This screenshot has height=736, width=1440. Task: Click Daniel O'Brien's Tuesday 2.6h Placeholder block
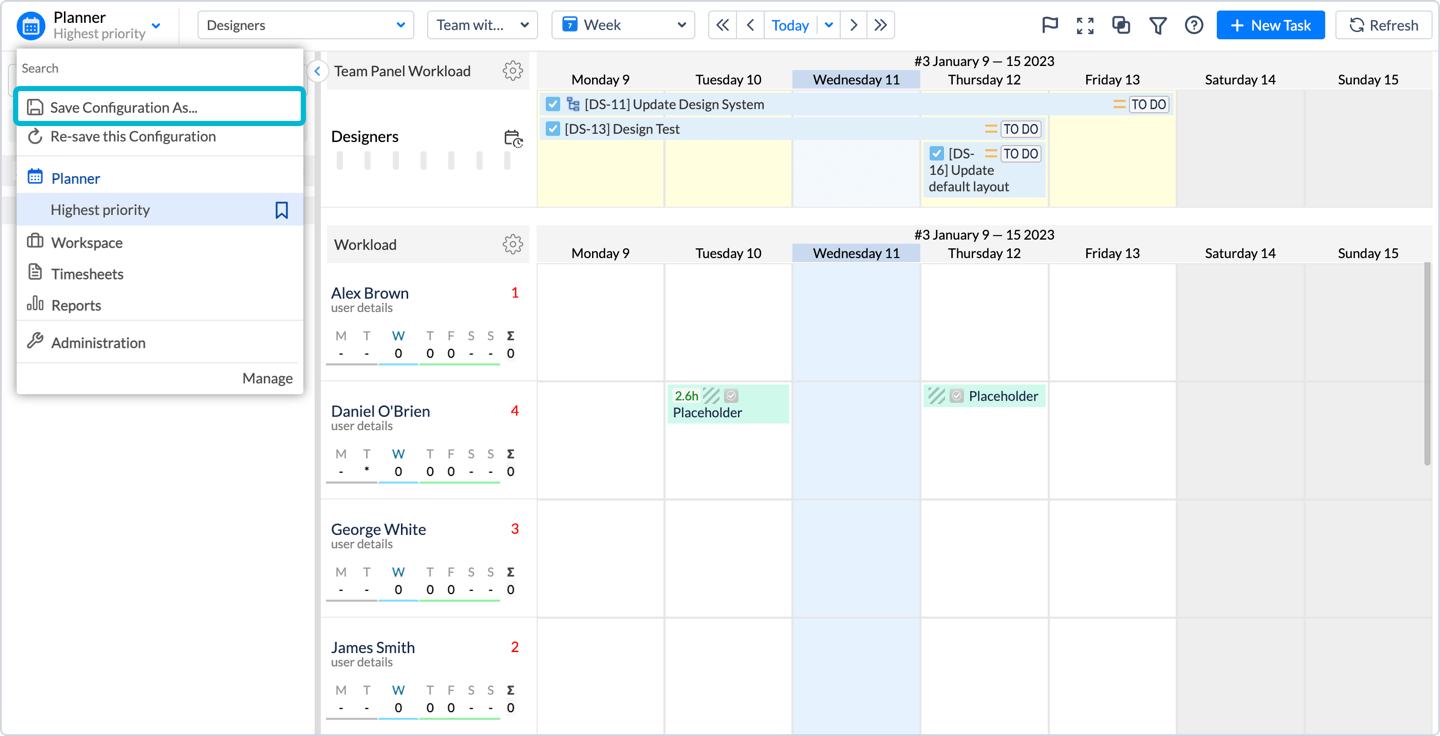[728, 404]
